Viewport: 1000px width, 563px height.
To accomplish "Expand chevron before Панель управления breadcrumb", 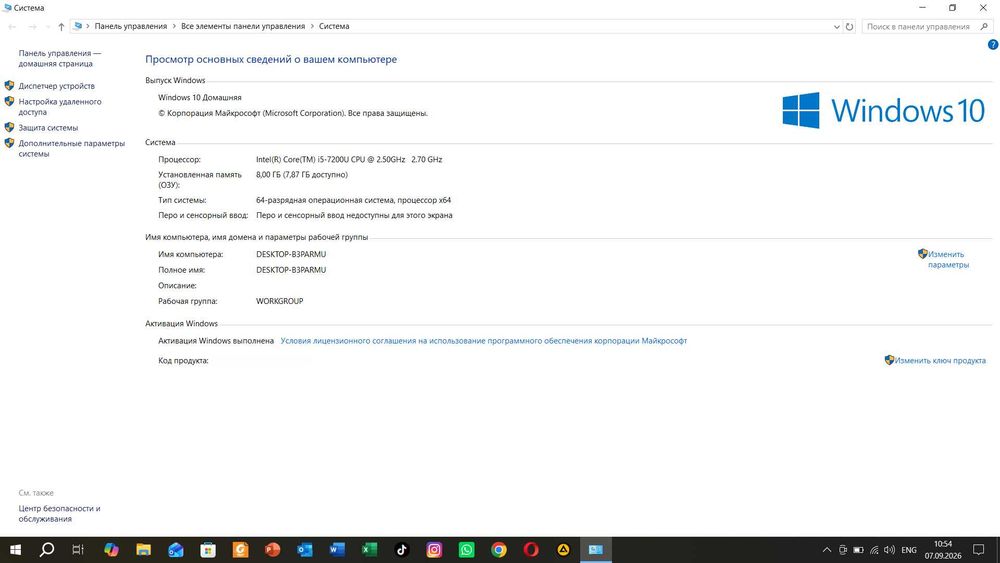I will click(88, 26).
